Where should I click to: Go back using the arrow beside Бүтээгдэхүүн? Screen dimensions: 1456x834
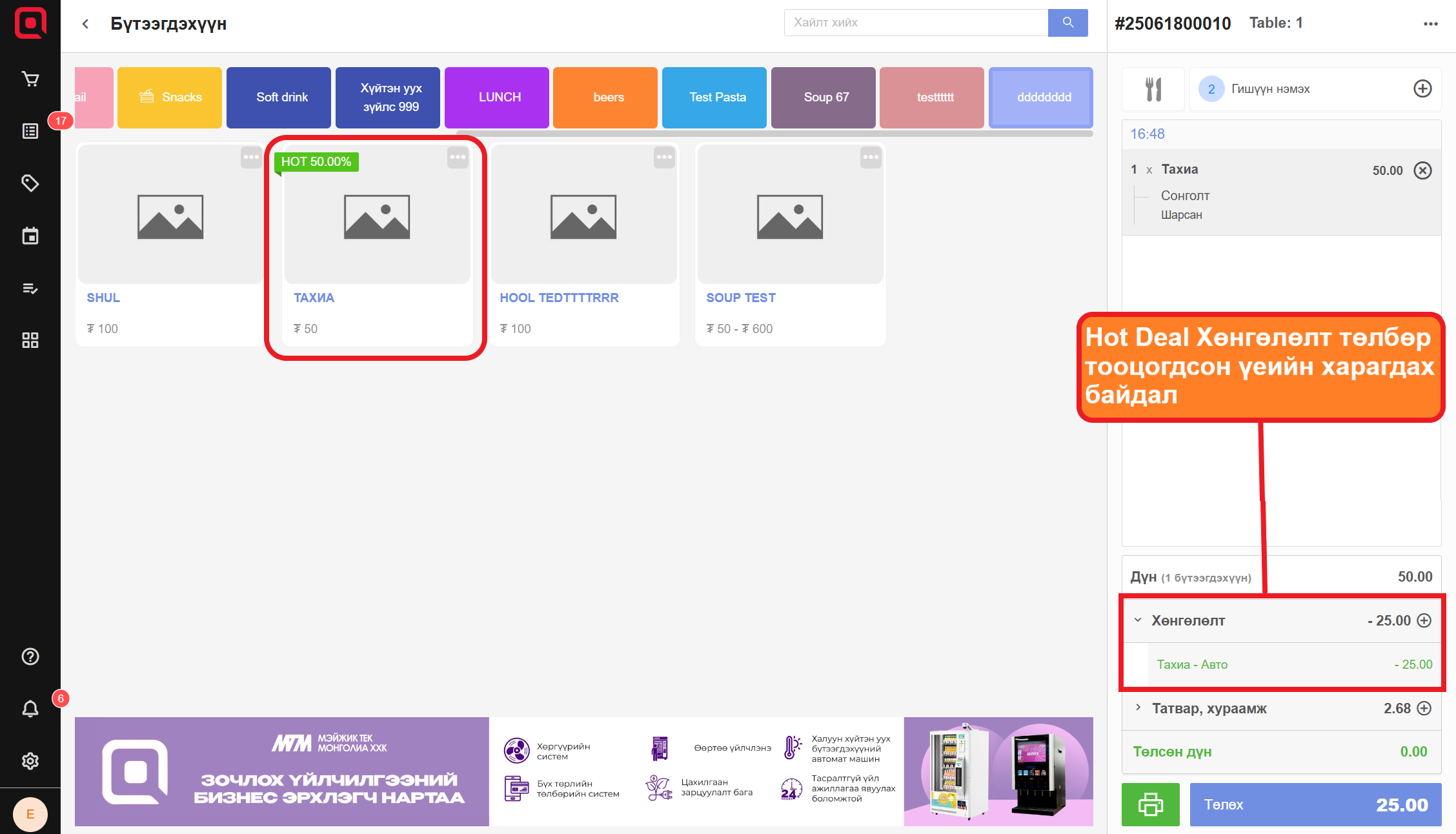85,24
